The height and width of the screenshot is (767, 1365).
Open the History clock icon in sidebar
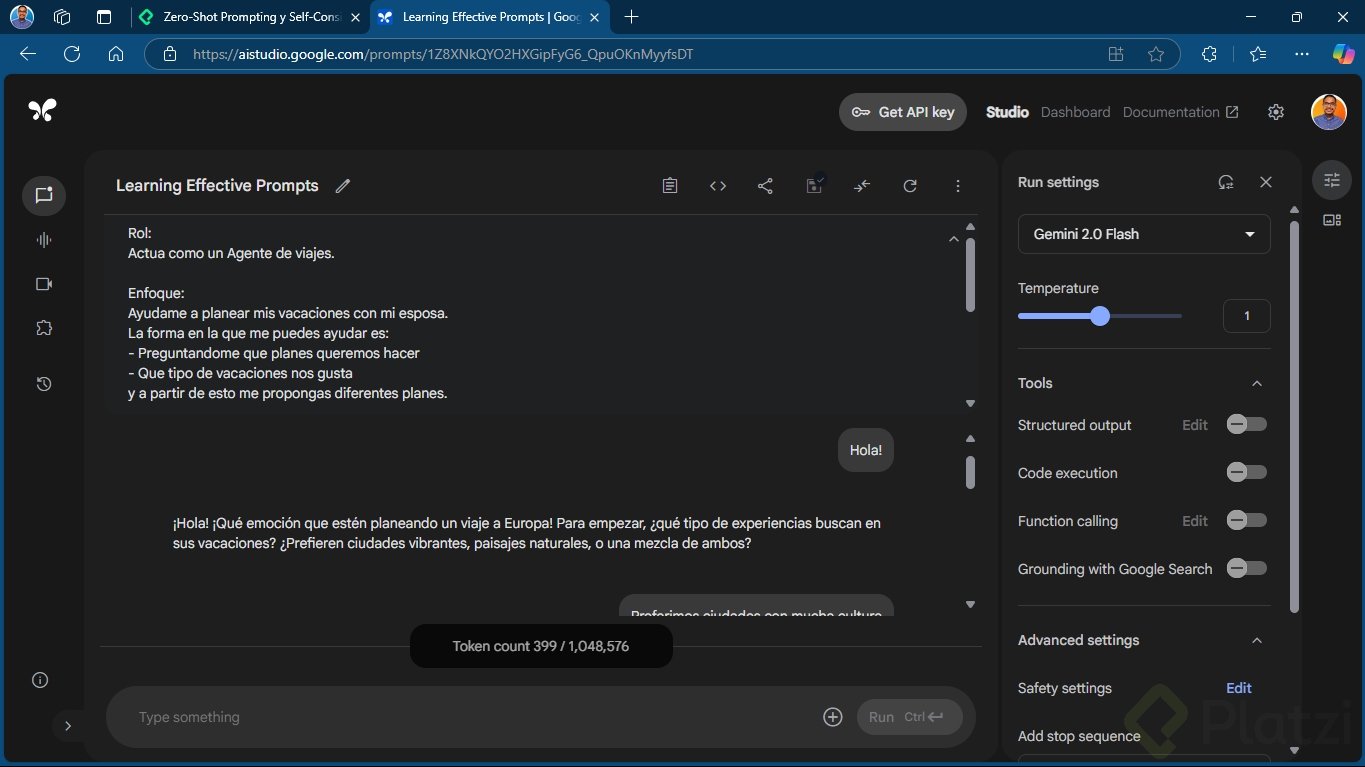(x=44, y=384)
